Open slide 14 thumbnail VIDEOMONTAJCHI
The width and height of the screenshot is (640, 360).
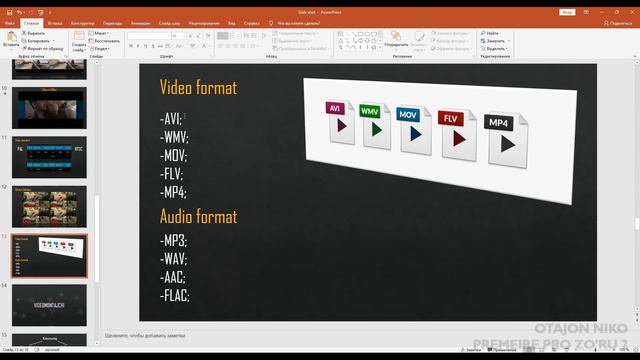click(x=49, y=305)
